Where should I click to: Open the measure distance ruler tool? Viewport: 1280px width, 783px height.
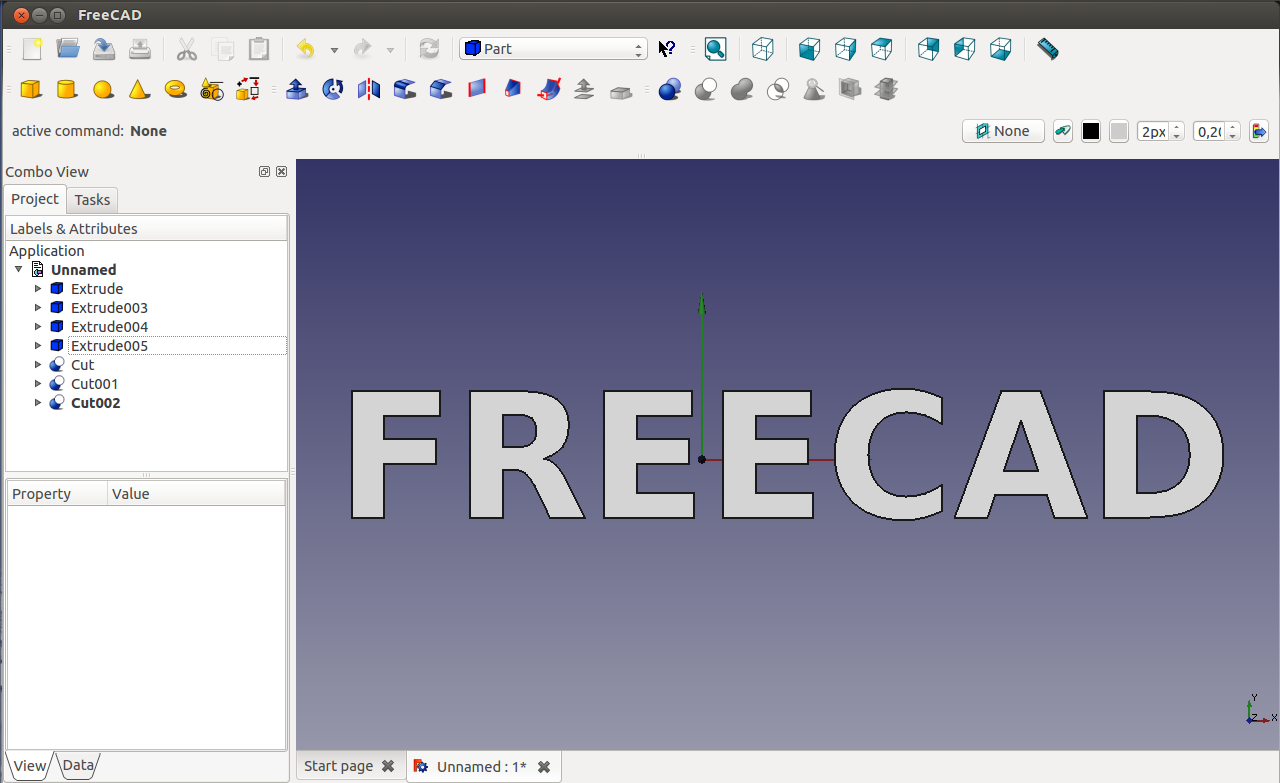[1047, 49]
